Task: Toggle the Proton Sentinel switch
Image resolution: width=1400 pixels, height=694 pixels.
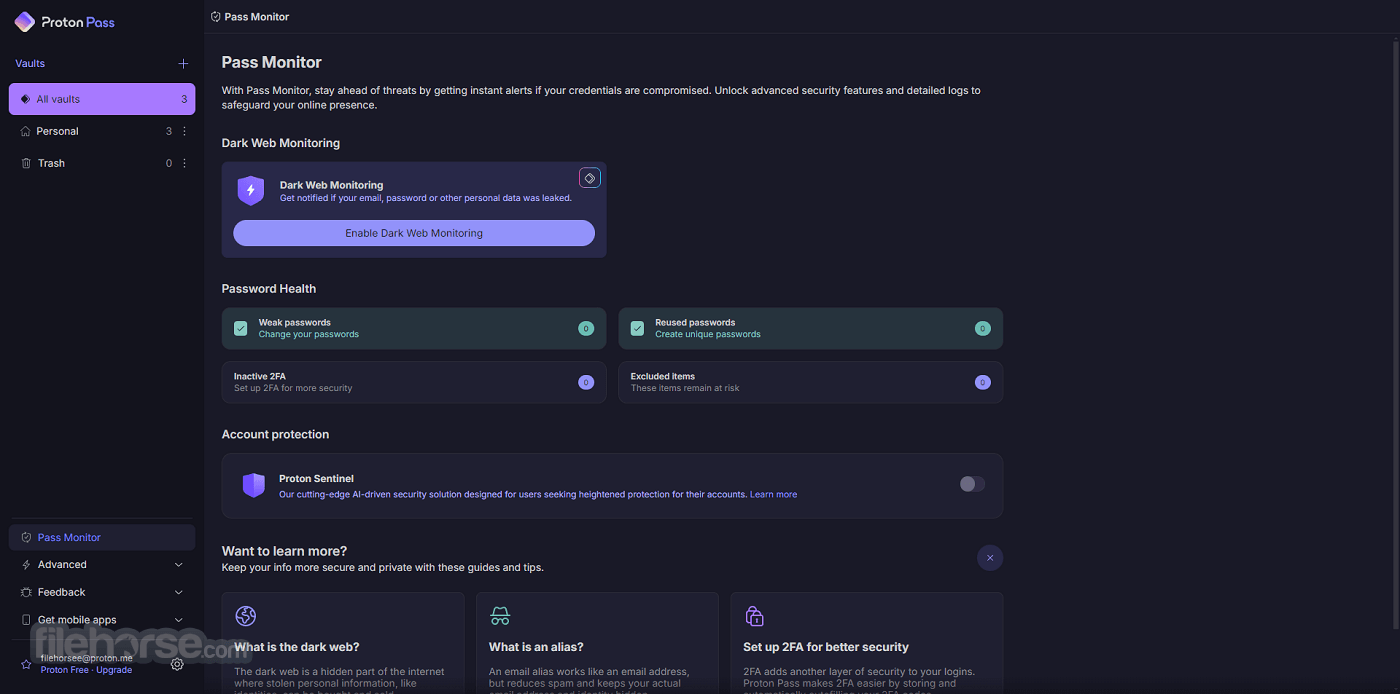Action: pos(972,484)
